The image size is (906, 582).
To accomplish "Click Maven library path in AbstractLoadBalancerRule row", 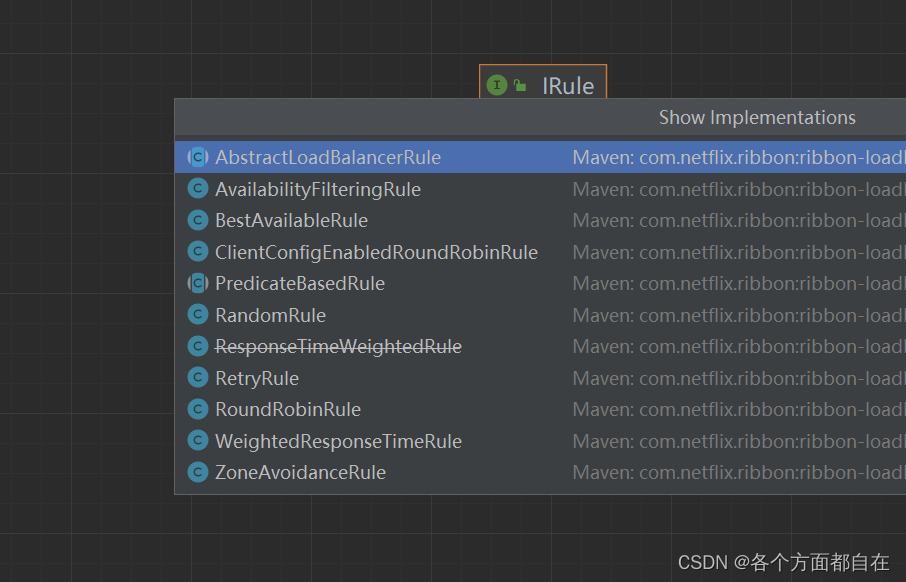I will click(x=739, y=157).
